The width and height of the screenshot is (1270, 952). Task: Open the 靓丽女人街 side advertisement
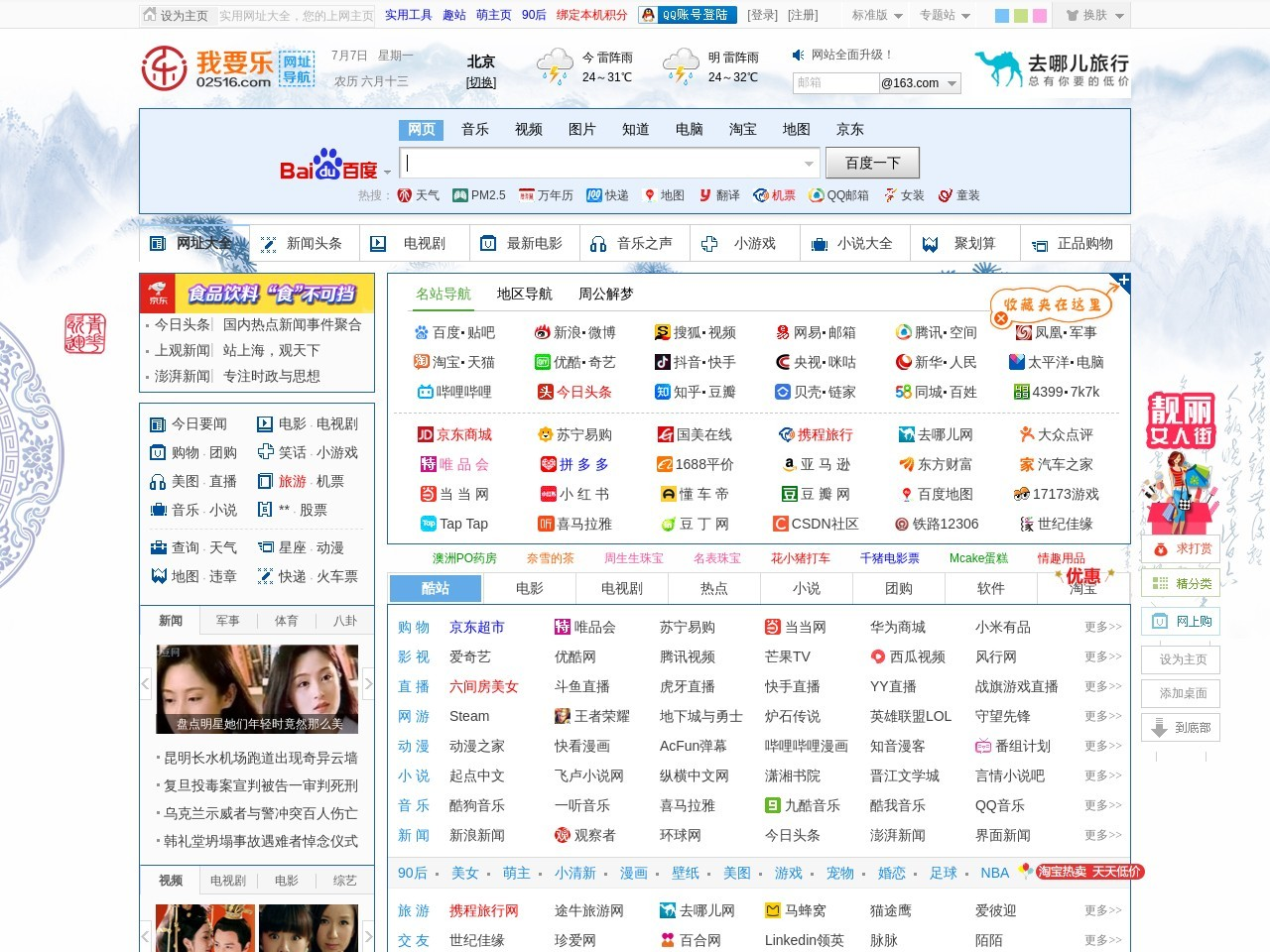point(1182,461)
